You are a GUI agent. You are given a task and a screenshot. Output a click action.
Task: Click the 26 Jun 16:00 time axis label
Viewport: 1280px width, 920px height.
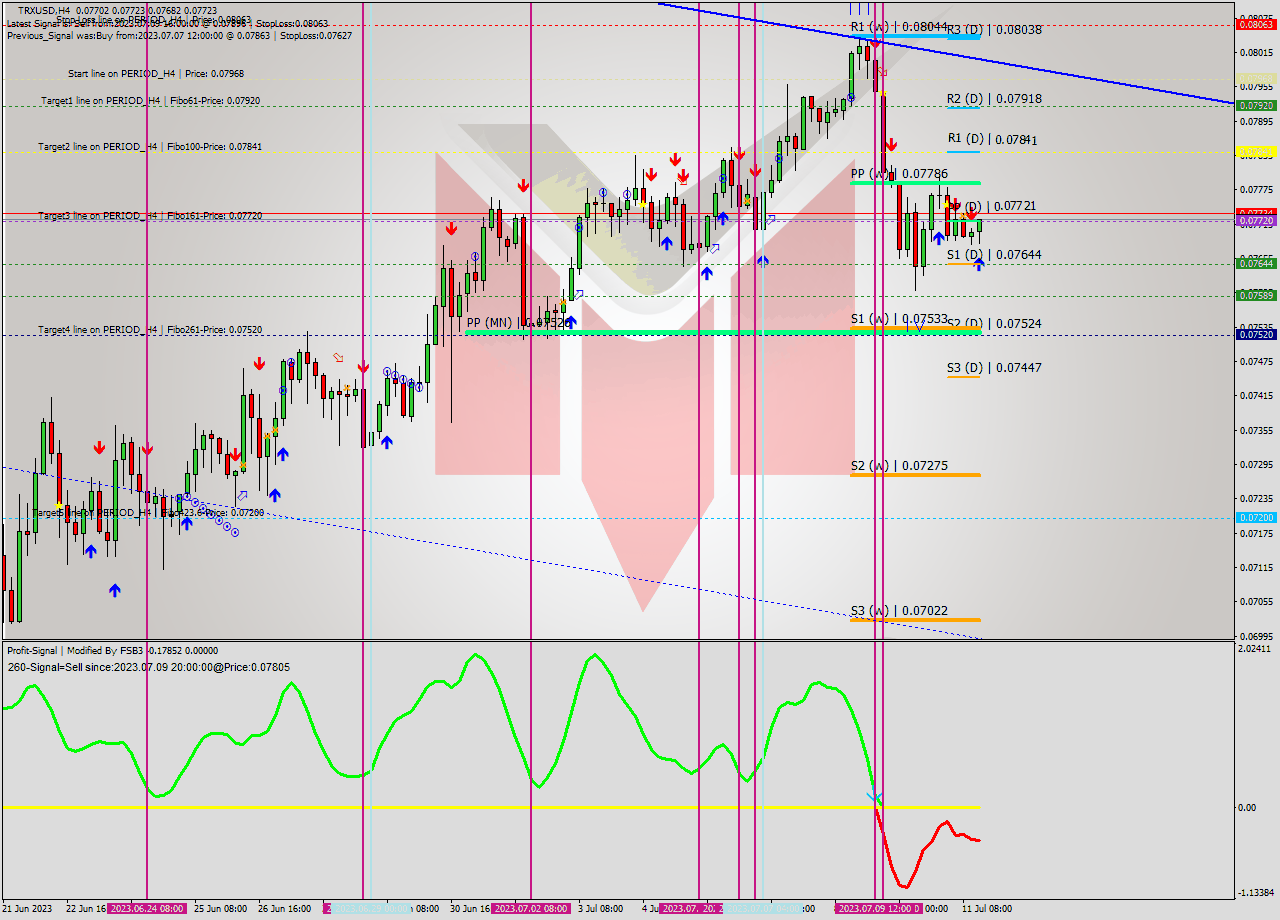point(284,909)
